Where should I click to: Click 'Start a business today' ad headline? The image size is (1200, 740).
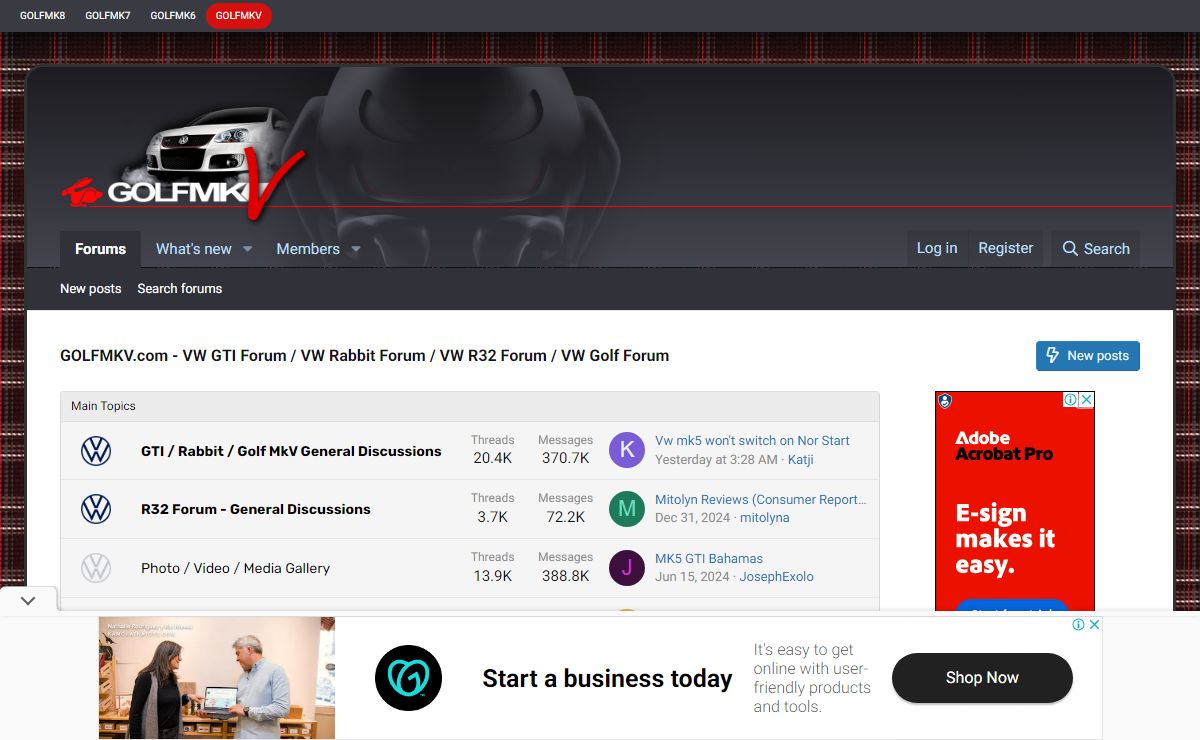(607, 678)
